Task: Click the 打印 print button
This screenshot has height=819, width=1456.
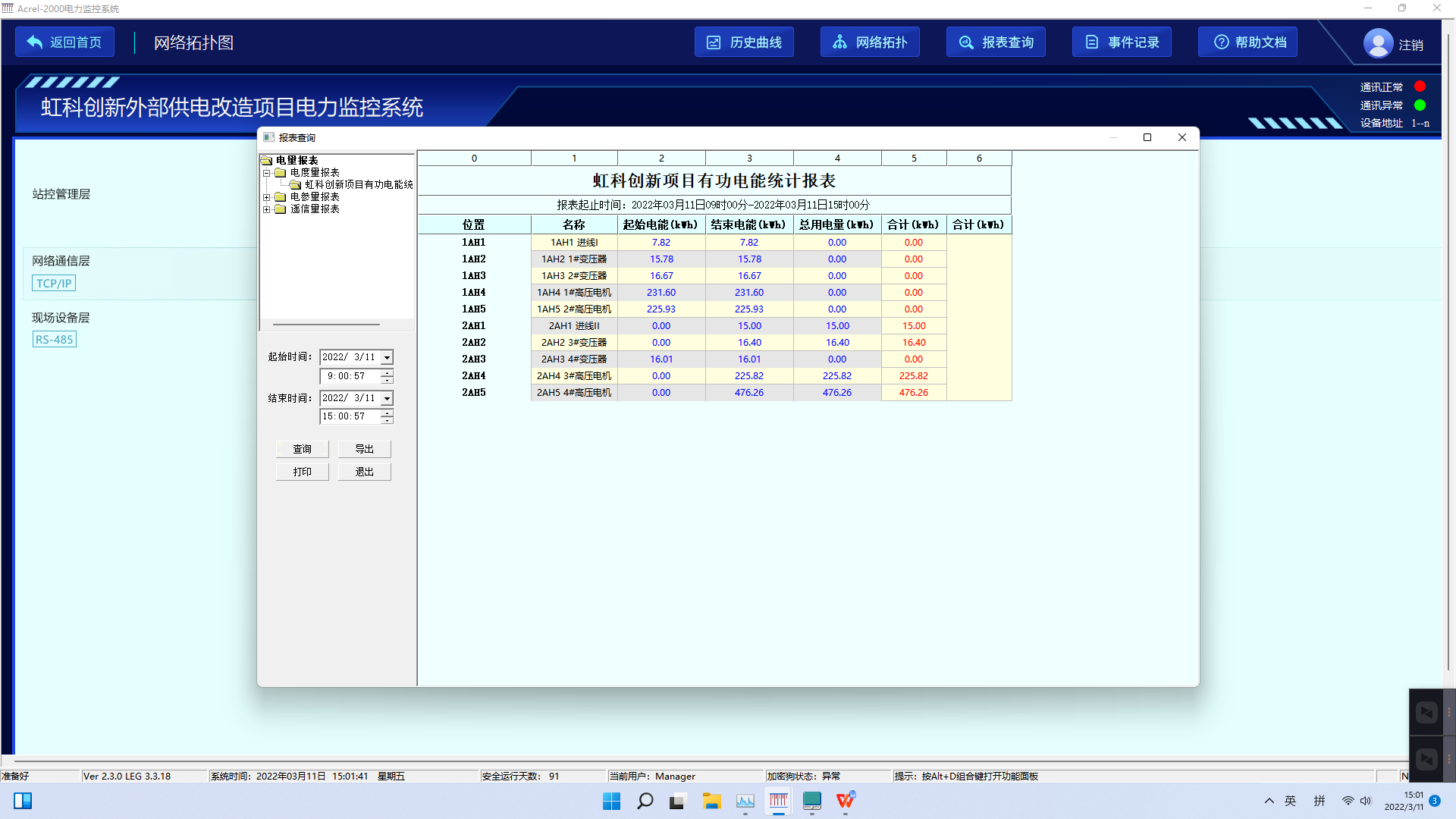Action: (x=302, y=472)
